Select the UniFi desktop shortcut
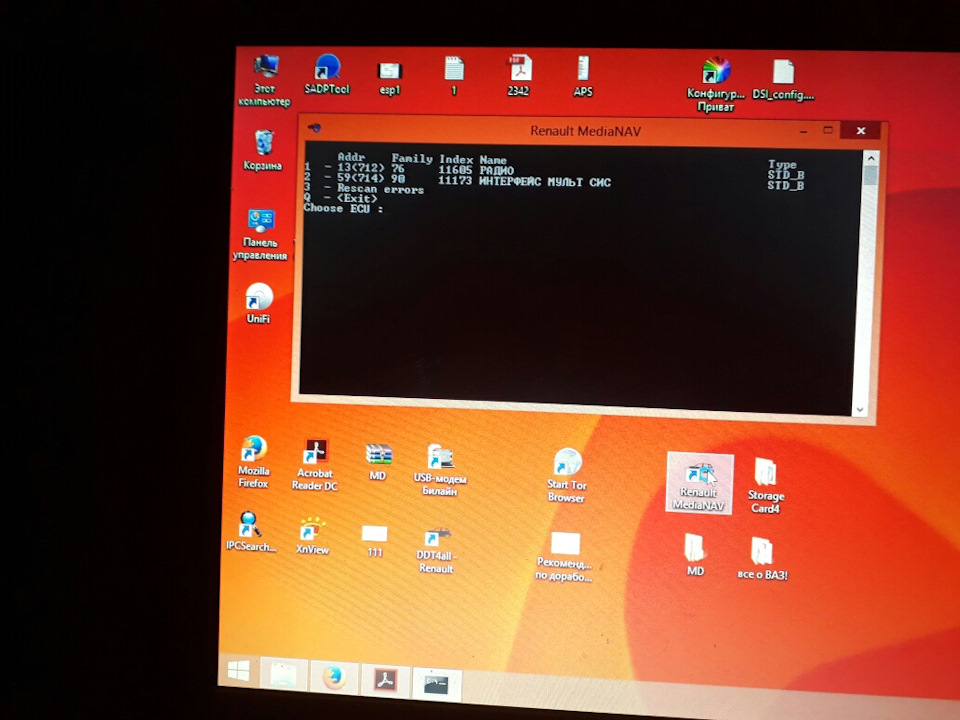This screenshot has height=720, width=960. (x=258, y=299)
